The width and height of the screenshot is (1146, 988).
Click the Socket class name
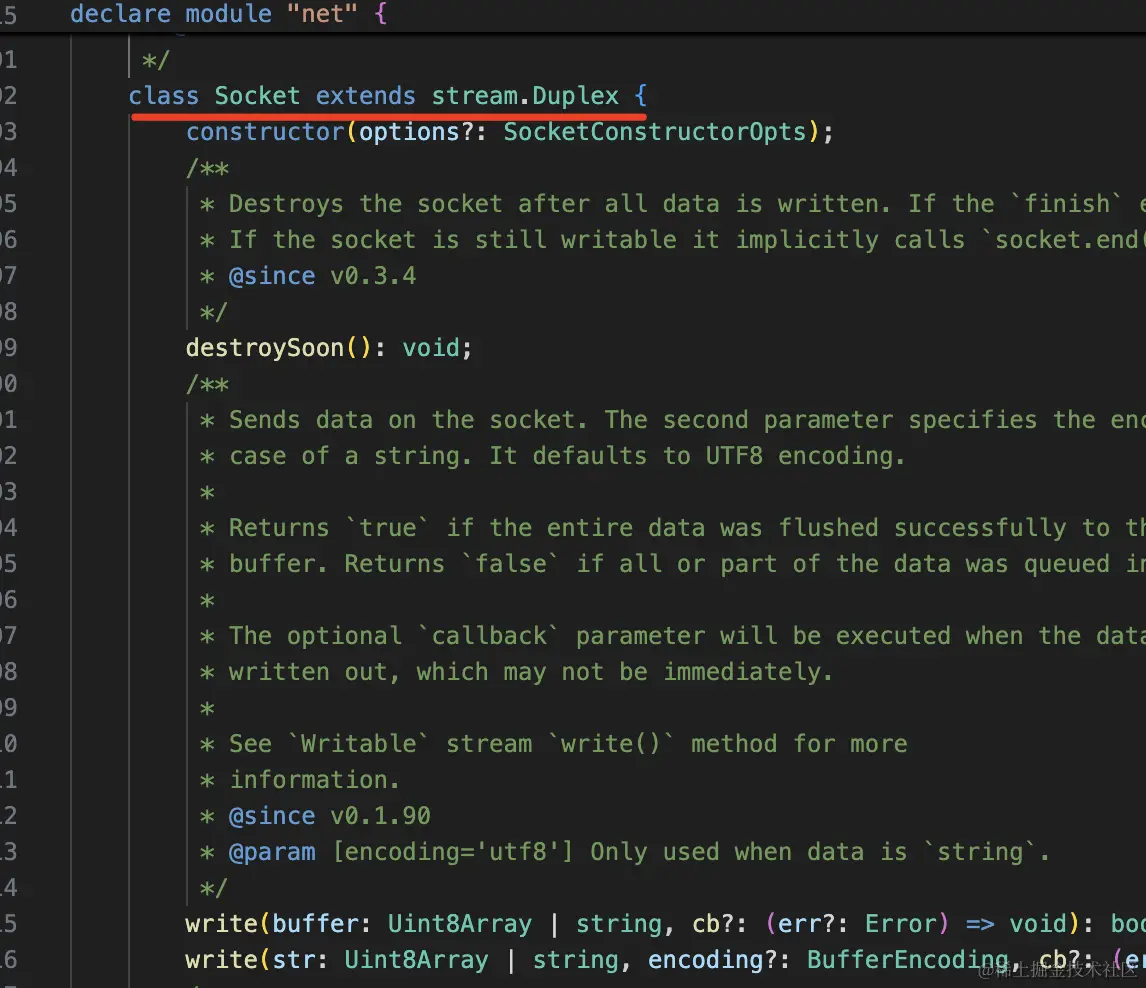257,96
